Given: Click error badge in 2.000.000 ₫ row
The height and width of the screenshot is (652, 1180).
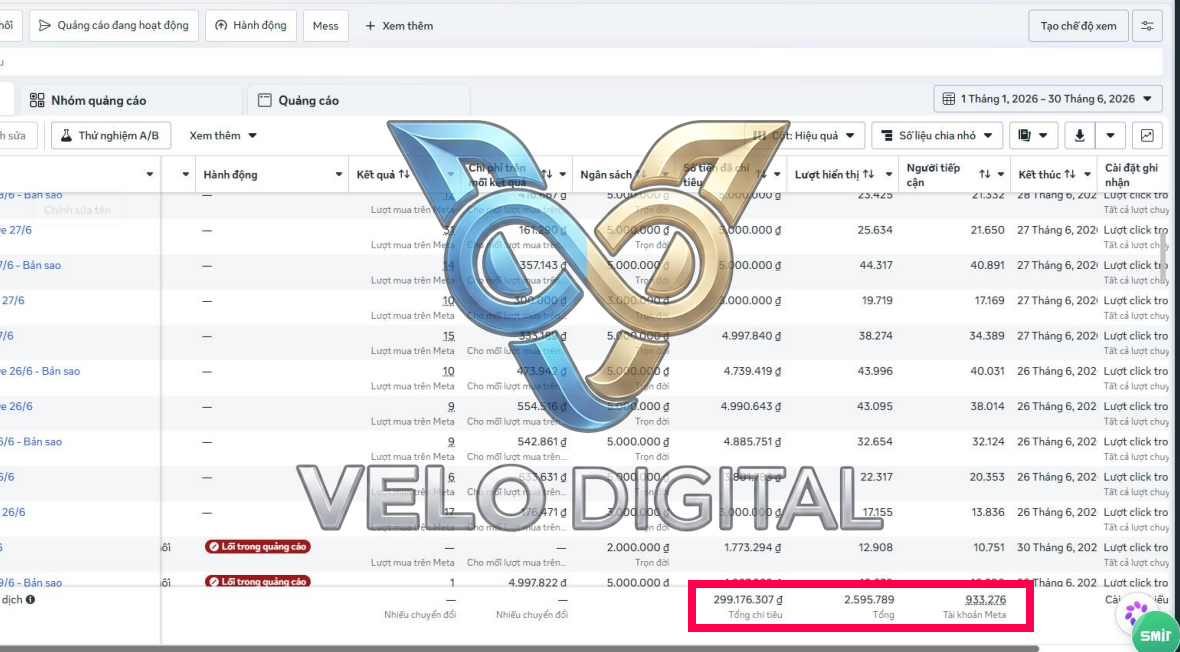Looking at the screenshot, I should point(258,547).
